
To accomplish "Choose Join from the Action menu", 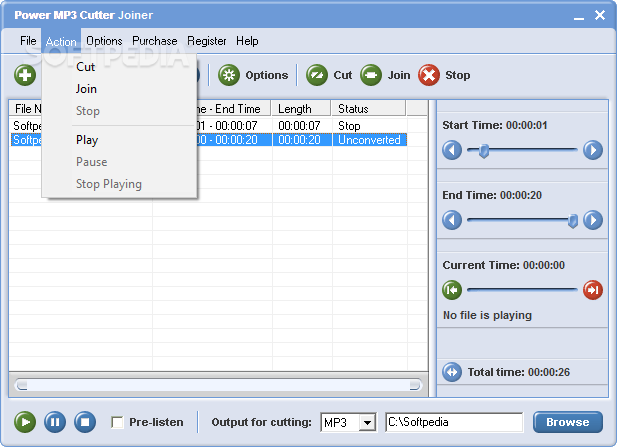I will tap(119, 89).
